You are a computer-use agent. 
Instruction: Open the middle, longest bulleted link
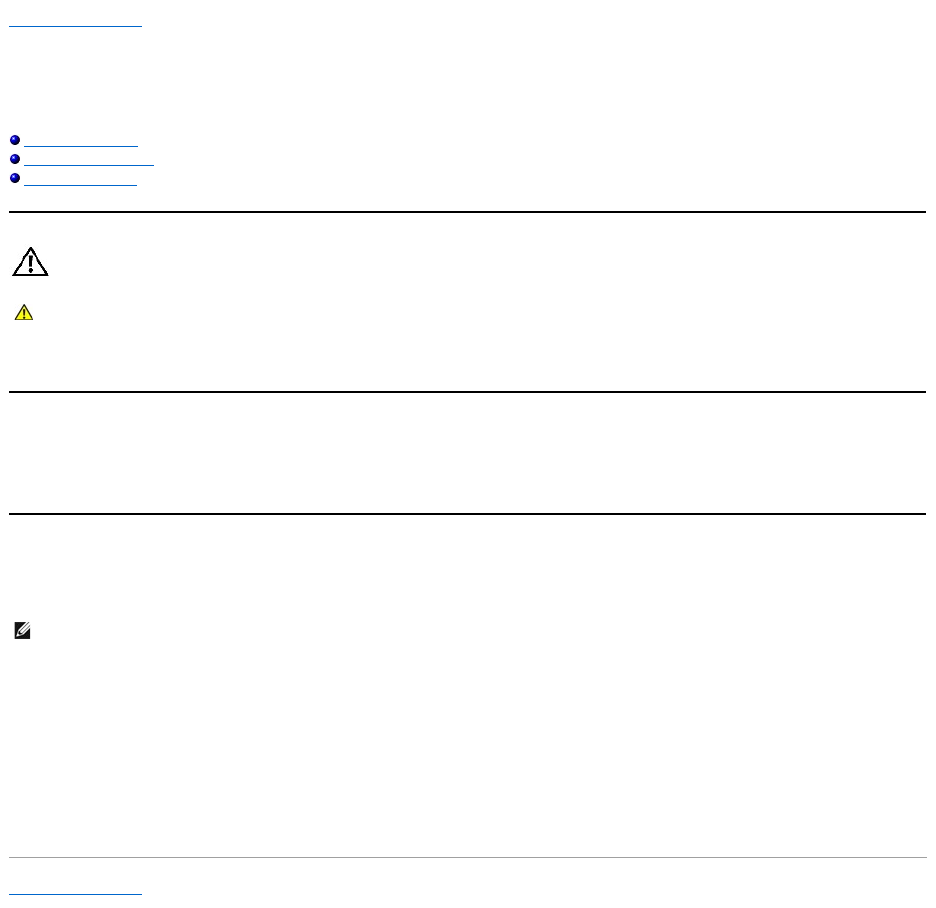[x=88, y=160]
